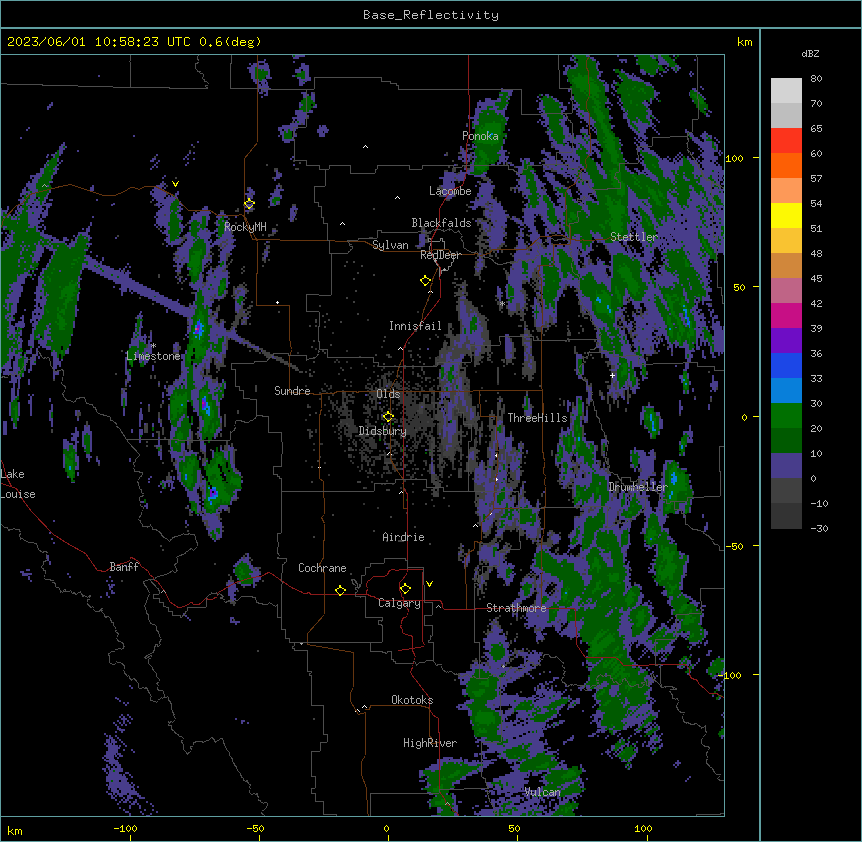Click the Lake Louise label
The width and height of the screenshot is (862, 842).
pos(18,484)
